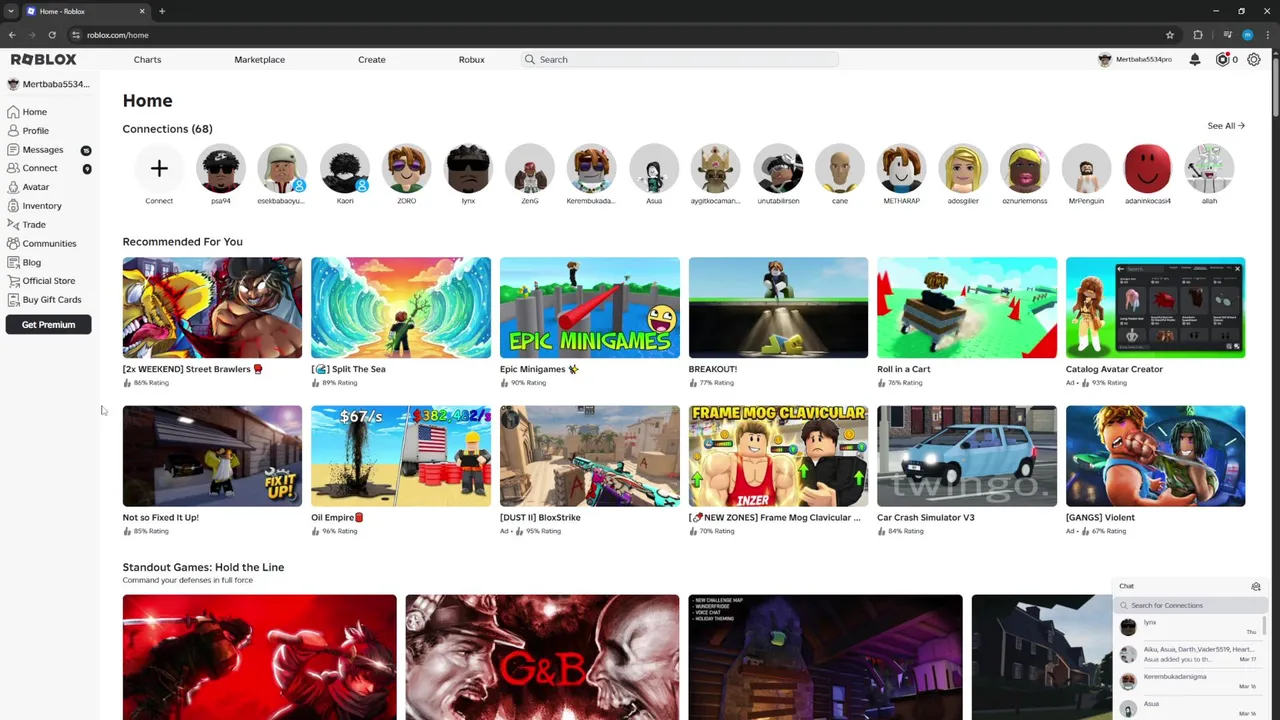Select the Marketplace nav item

[x=260, y=60]
